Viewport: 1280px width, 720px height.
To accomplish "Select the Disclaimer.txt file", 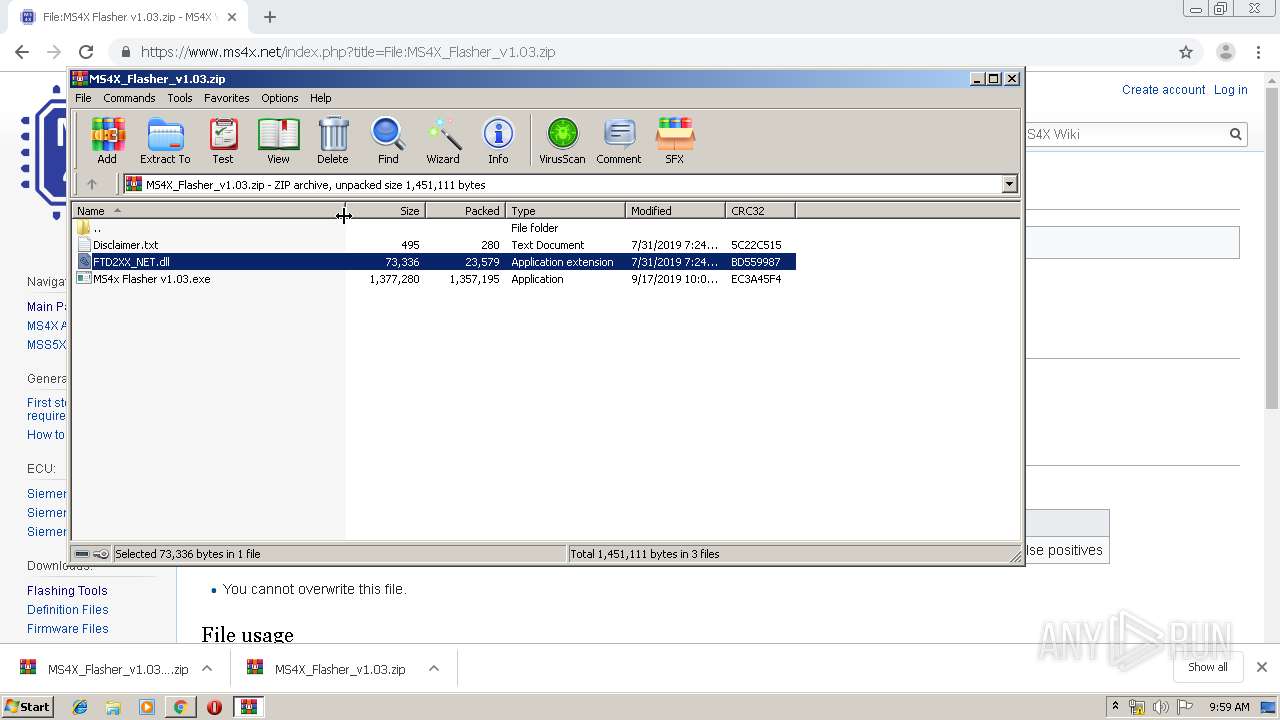I will tap(125, 245).
